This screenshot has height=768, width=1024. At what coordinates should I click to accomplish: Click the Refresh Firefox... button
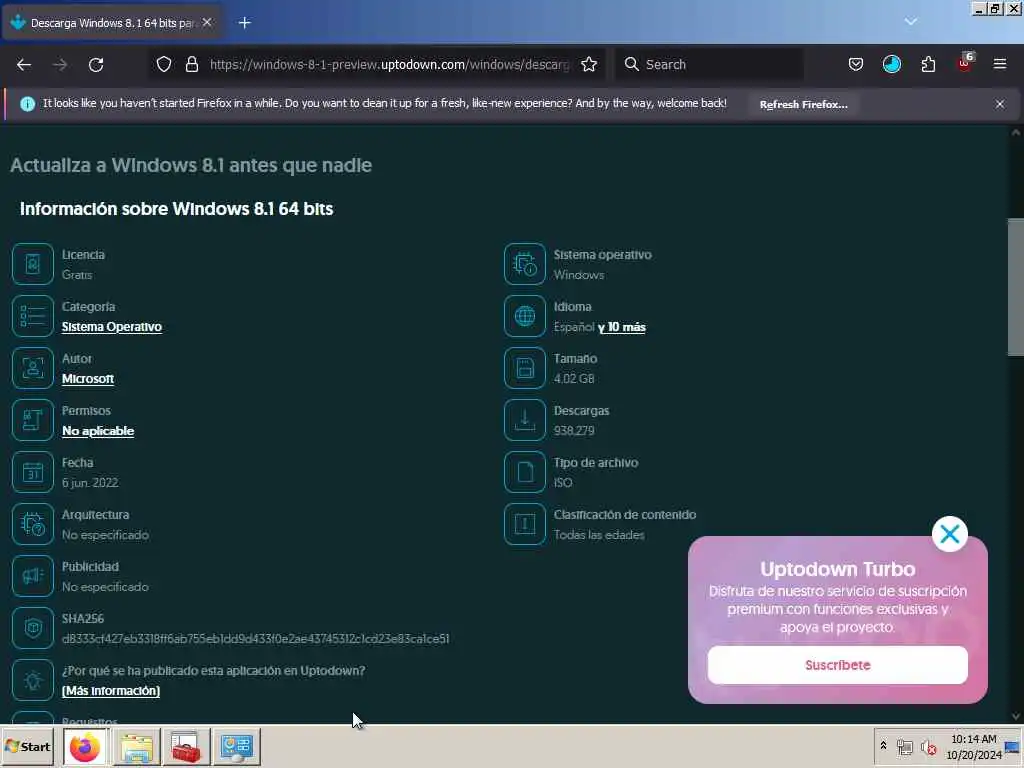(804, 104)
